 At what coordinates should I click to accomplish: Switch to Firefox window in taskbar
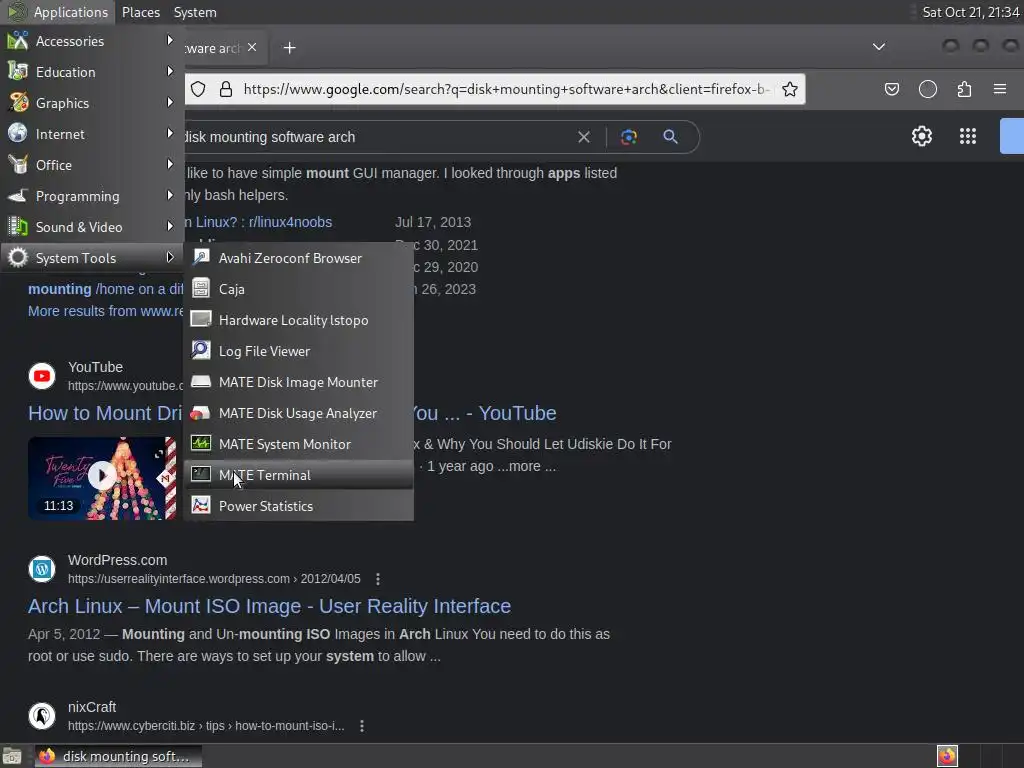coord(118,756)
